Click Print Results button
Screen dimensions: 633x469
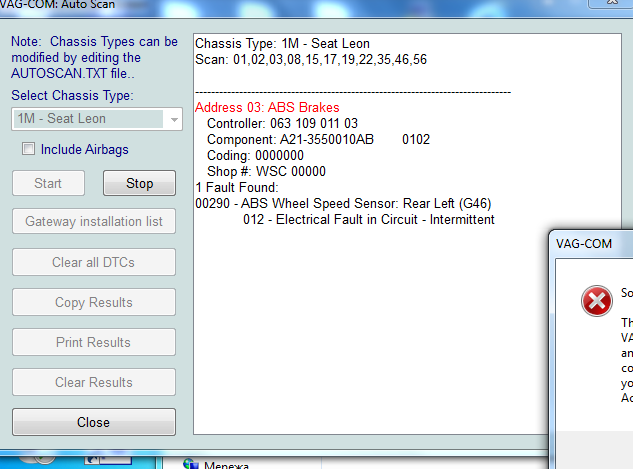[94, 342]
